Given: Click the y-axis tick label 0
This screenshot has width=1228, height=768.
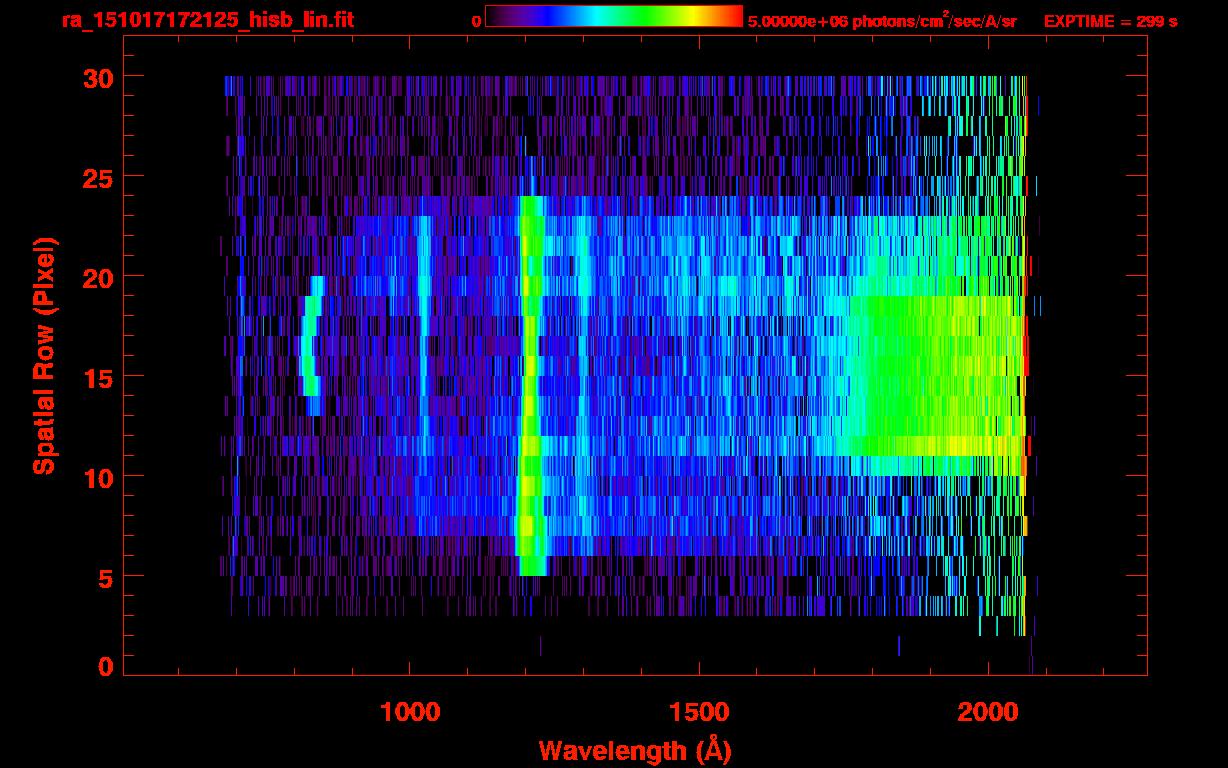Looking at the screenshot, I should point(105,667).
